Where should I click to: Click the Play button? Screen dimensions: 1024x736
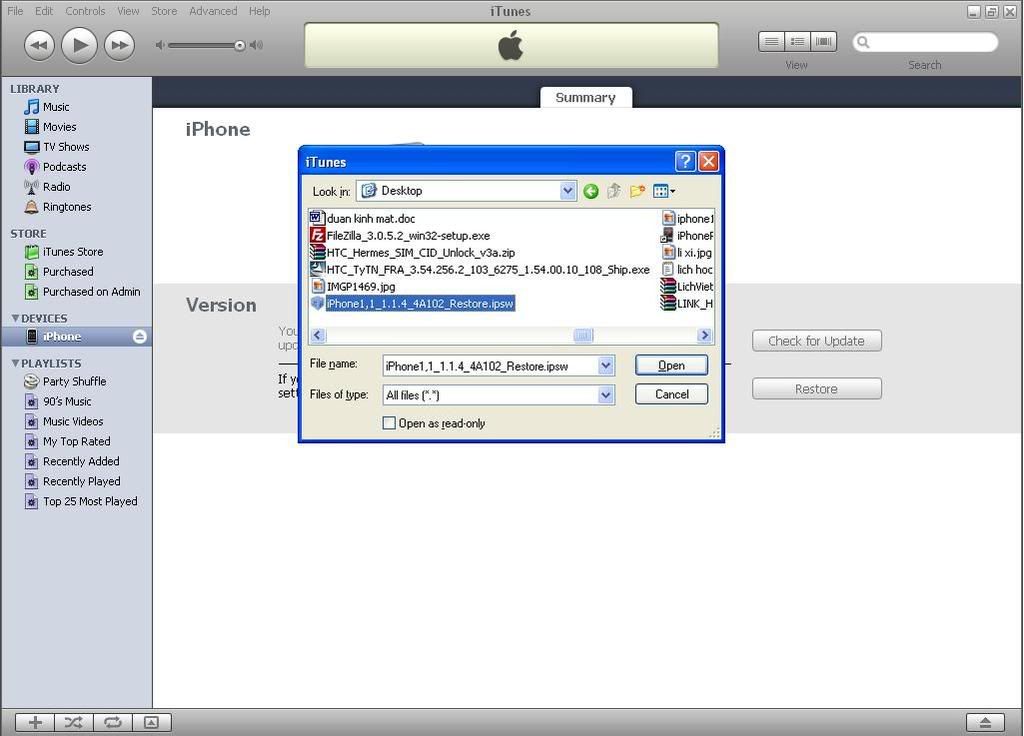point(79,45)
